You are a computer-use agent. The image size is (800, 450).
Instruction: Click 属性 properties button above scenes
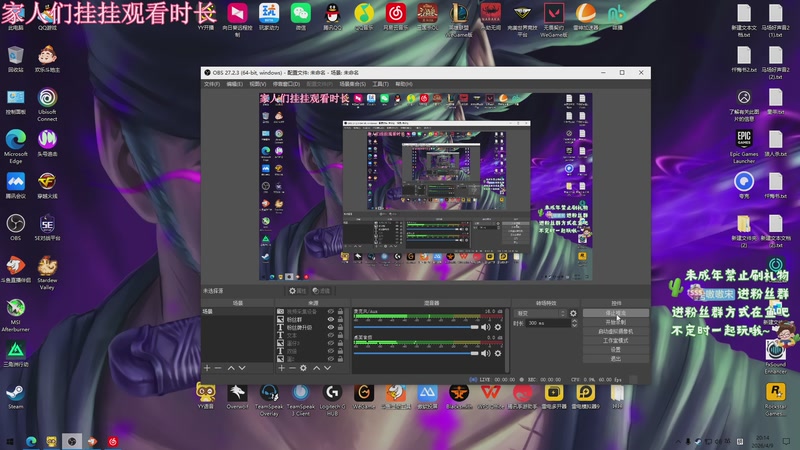[297, 291]
